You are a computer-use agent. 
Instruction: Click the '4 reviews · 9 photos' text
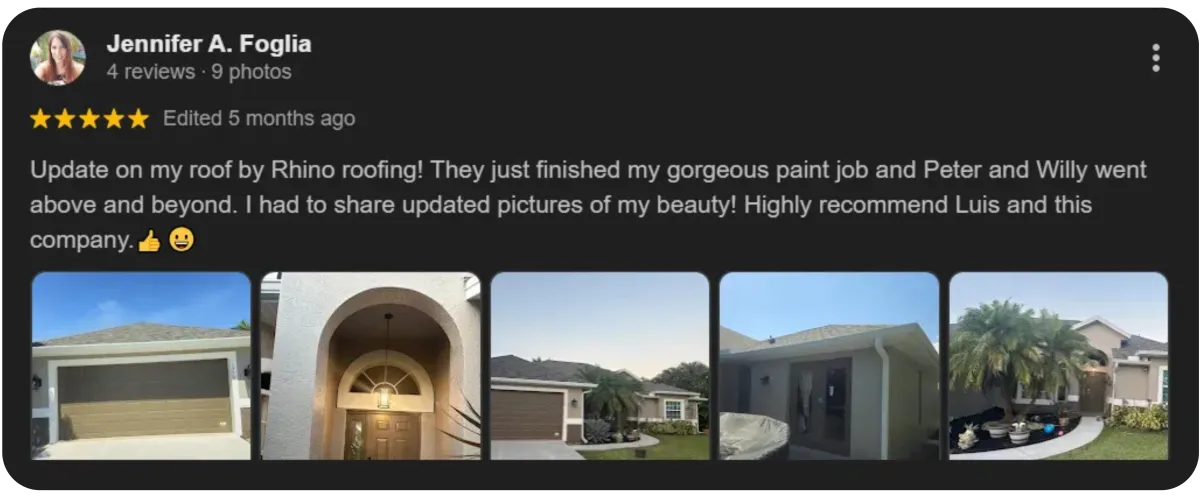(x=199, y=72)
